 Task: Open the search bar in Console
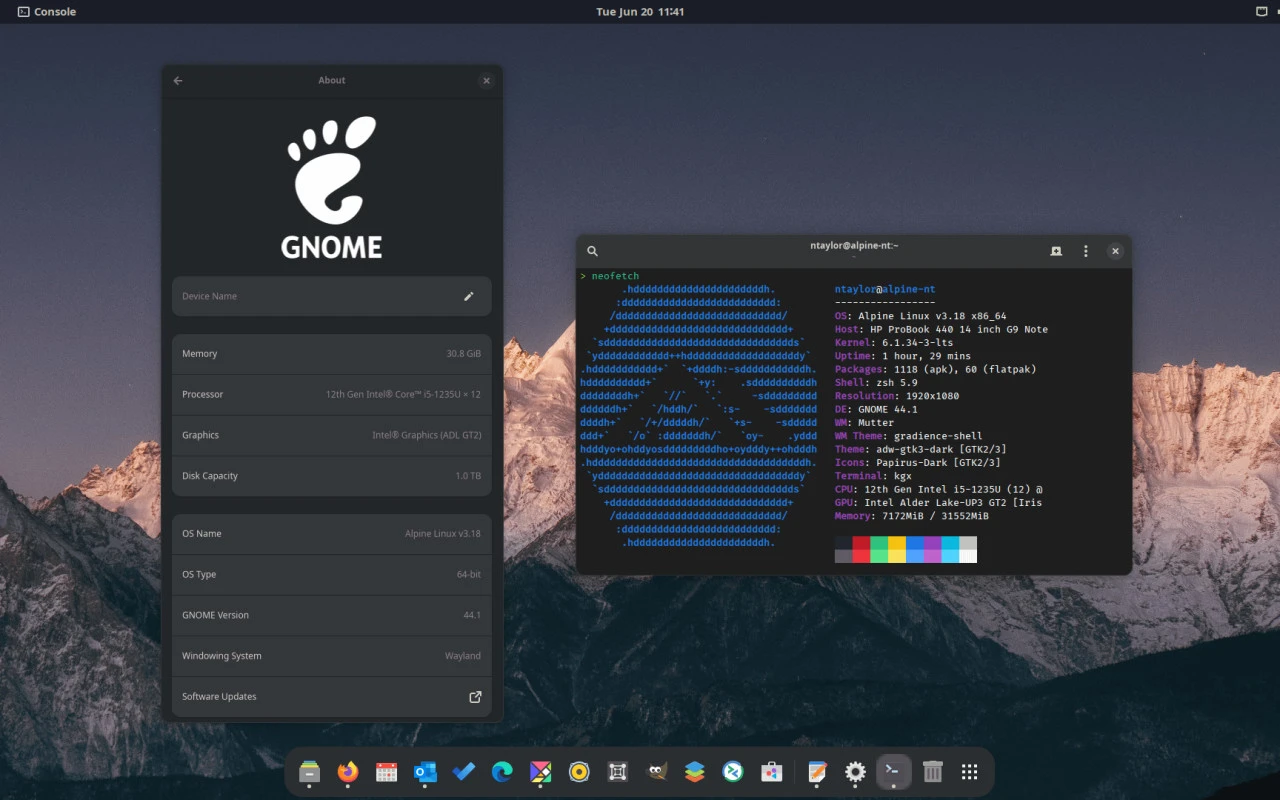[x=592, y=251]
